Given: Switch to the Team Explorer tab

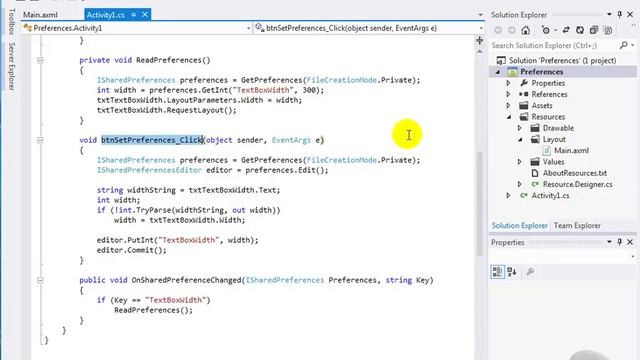Looking at the screenshot, I should click(577, 225).
